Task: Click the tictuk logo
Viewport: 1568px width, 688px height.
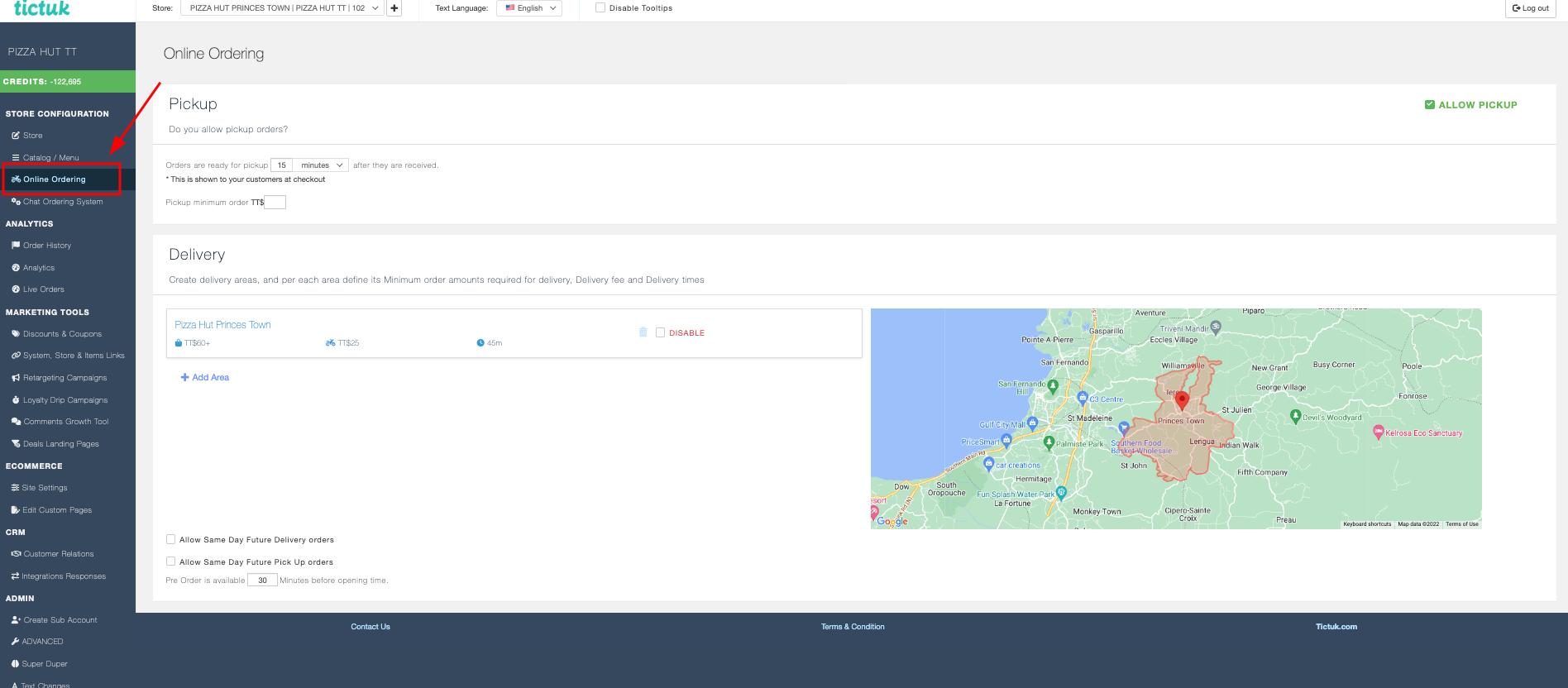Action: click(x=42, y=8)
